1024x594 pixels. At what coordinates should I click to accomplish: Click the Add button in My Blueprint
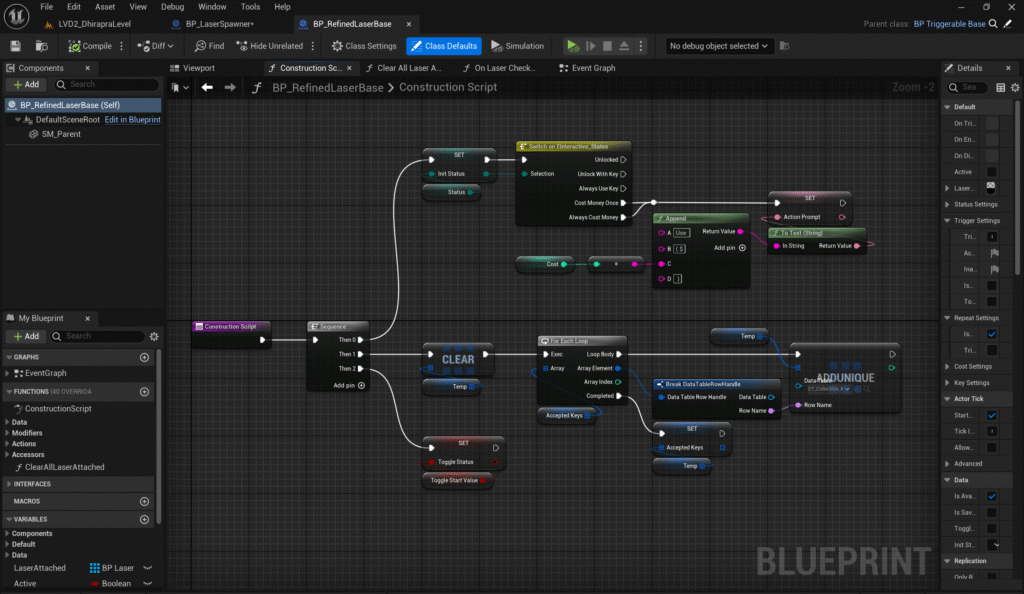coord(26,336)
